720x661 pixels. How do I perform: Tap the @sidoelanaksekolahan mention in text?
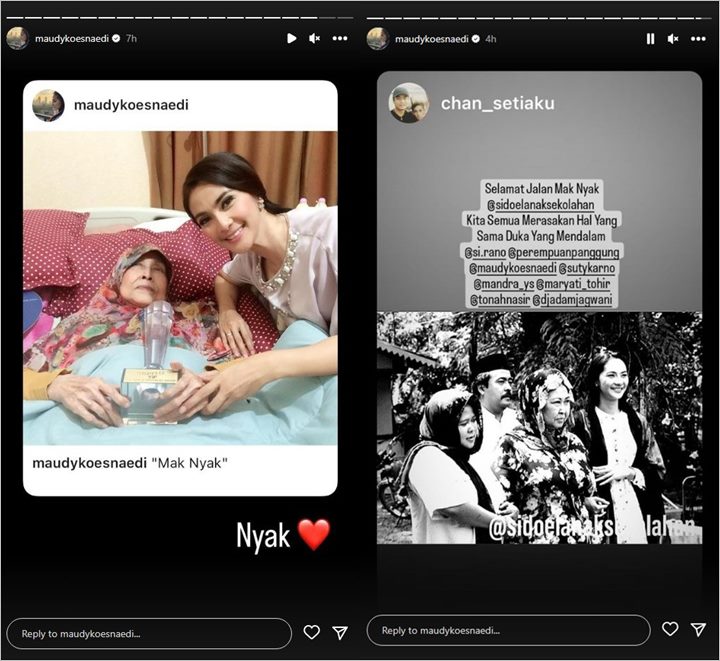tap(541, 204)
